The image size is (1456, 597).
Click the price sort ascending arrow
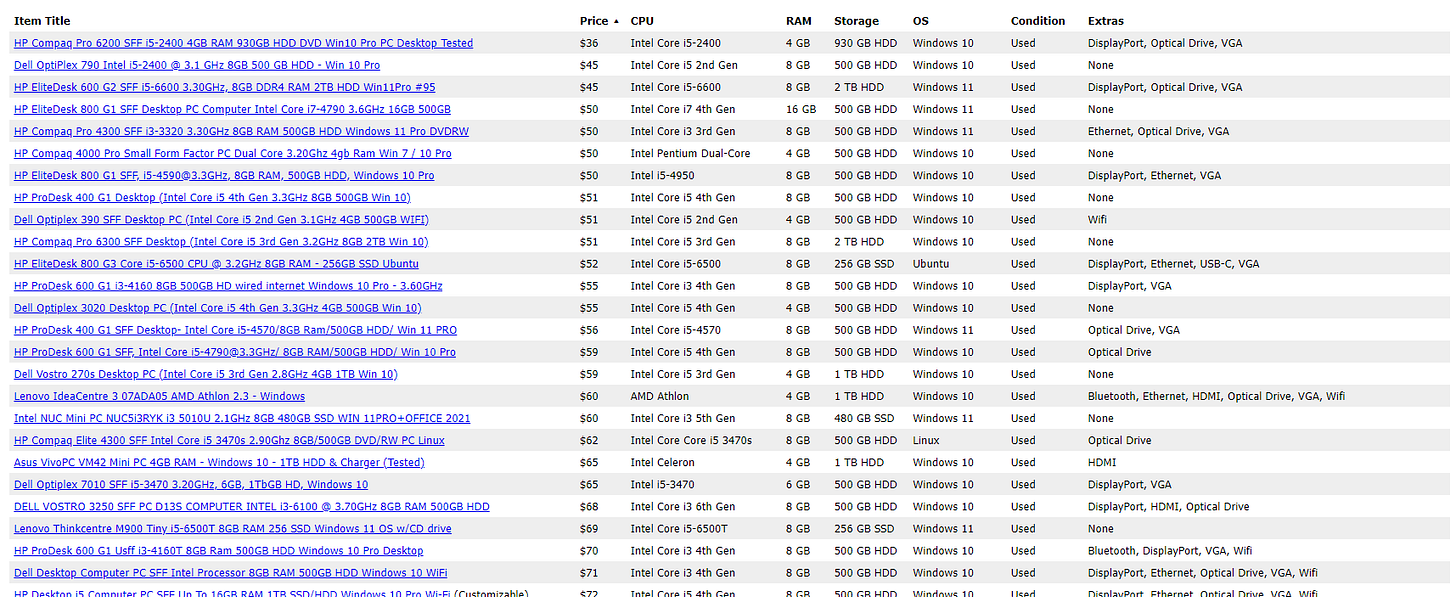(616, 21)
